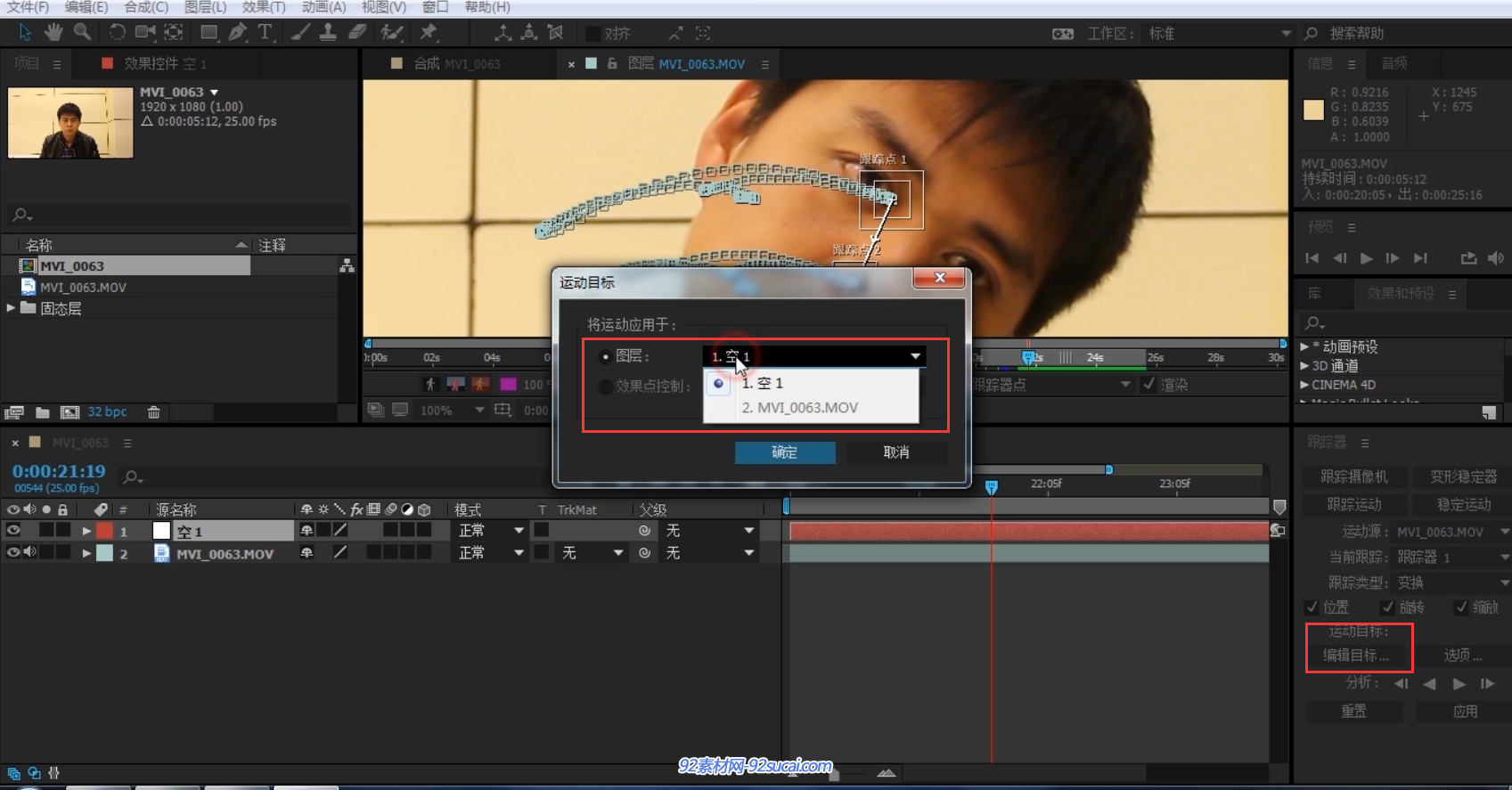Go to last frame in Preview panel
The height and width of the screenshot is (790, 1512).
click(1420, 258)
